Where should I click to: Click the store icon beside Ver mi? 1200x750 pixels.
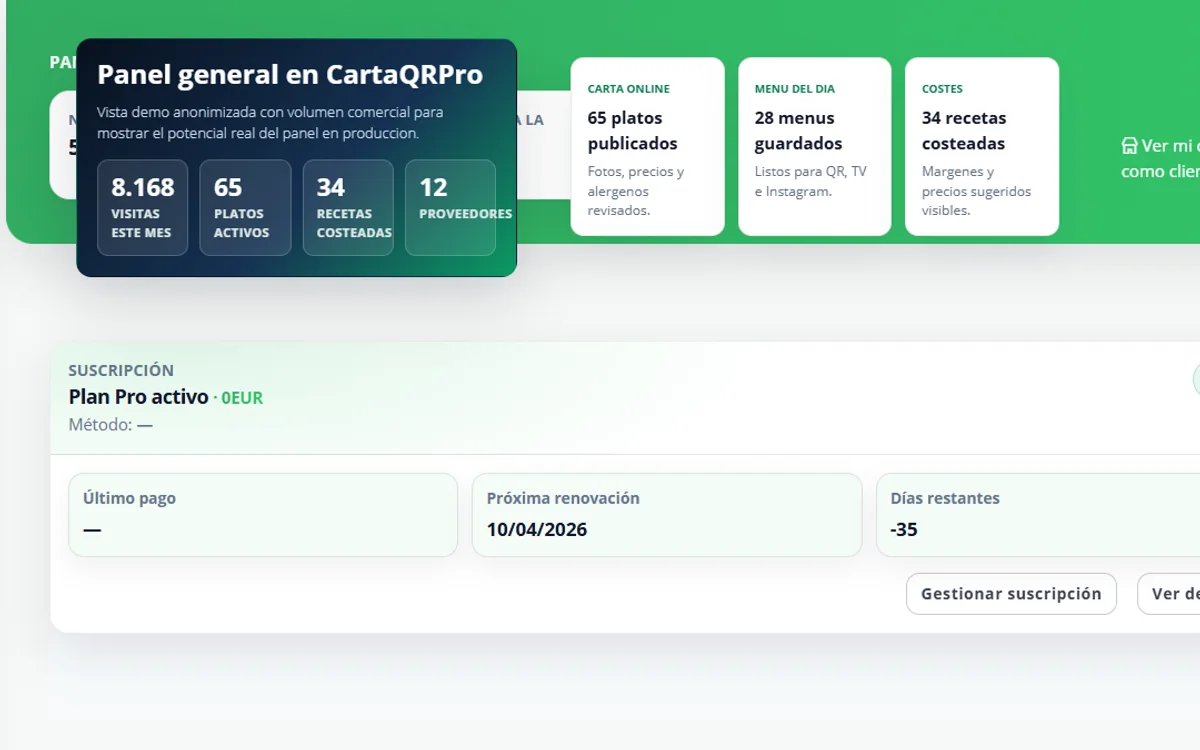click(1129, 146)
